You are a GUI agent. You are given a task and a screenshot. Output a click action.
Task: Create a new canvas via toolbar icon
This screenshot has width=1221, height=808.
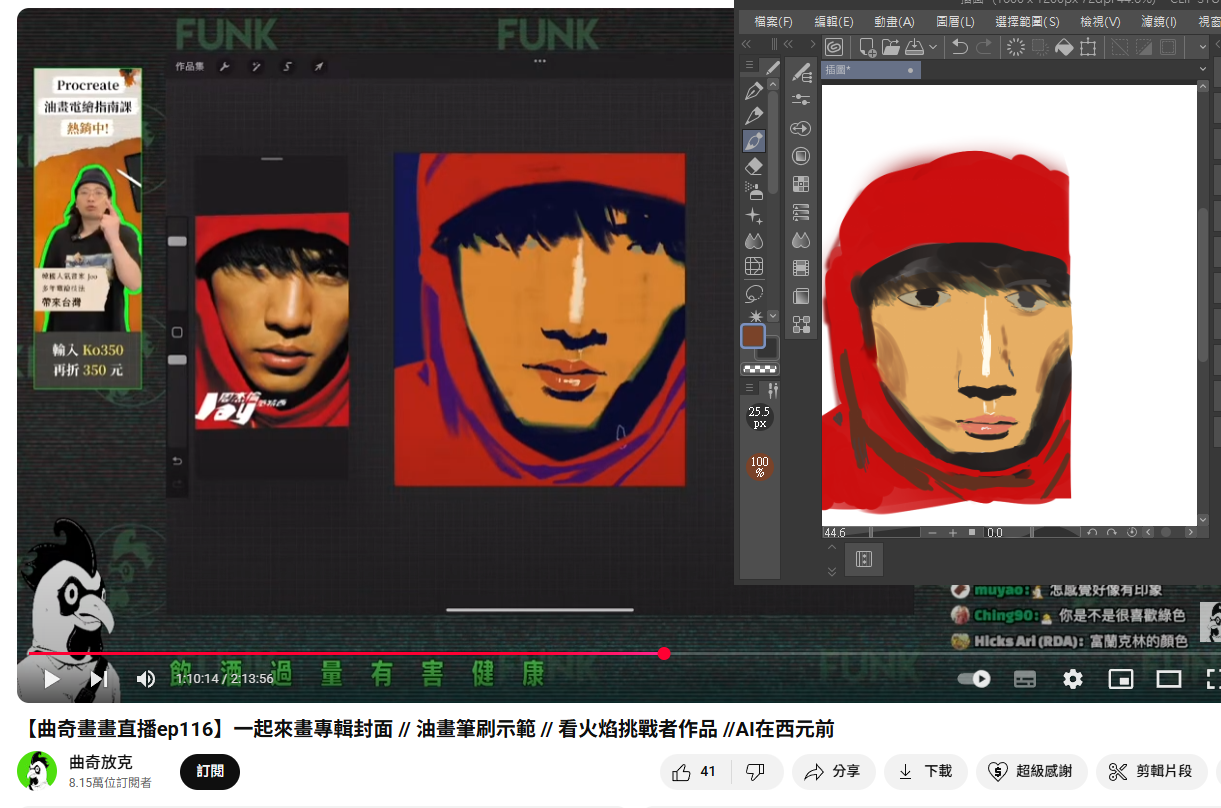867,47
